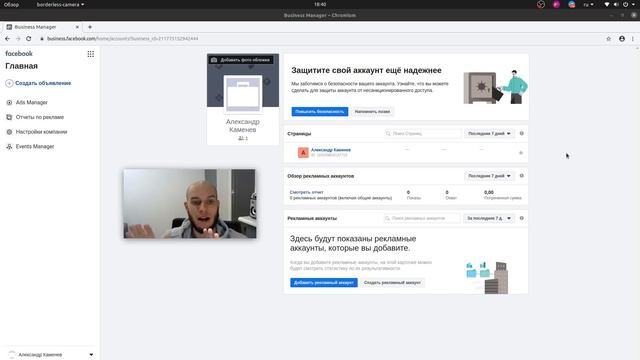Click the ad accounts section gear icon
Viewport: 640px width, 360px height.
(x=521, y=218)
